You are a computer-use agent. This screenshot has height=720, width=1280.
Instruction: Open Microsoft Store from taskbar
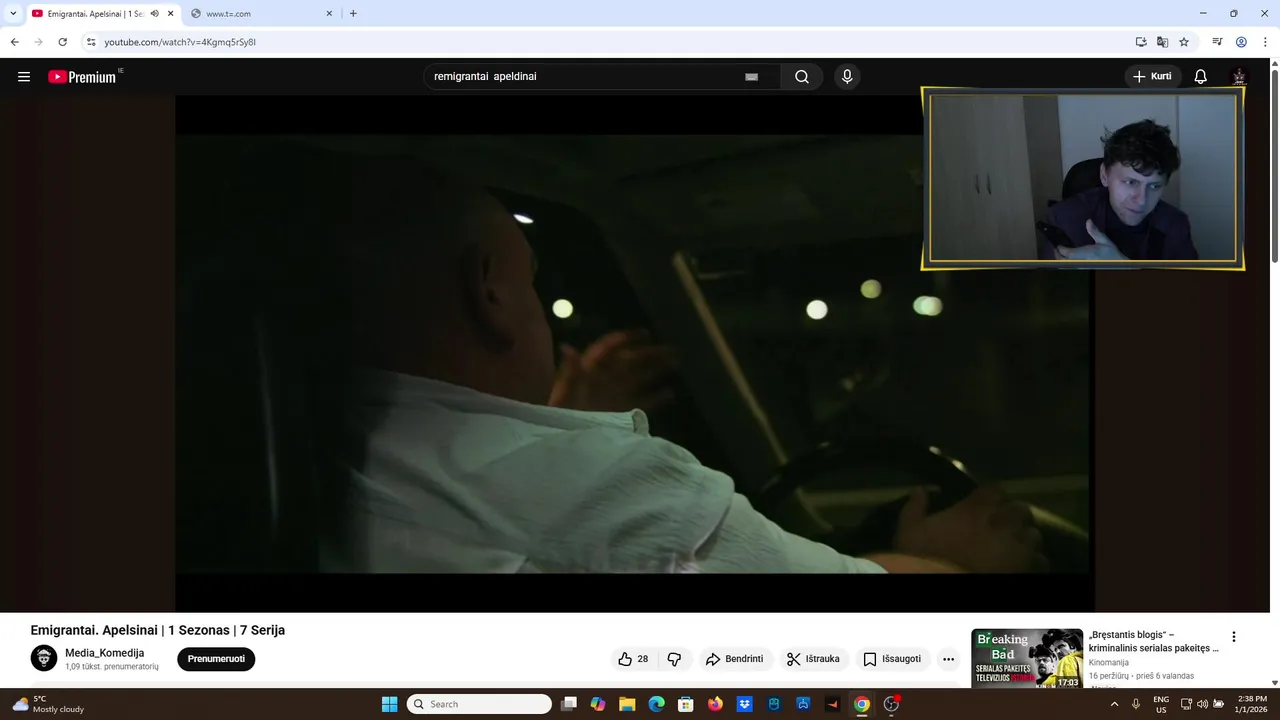tap(685, 704)
